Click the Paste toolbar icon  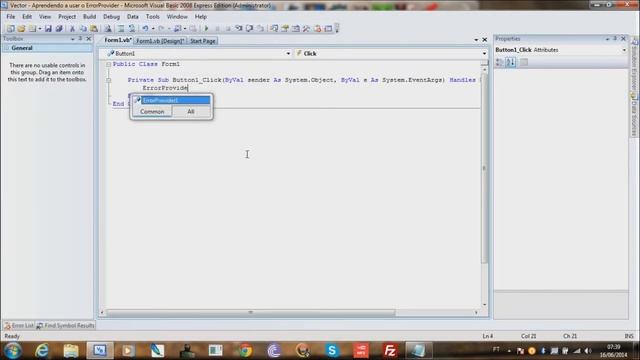click(x=94, y=29)
